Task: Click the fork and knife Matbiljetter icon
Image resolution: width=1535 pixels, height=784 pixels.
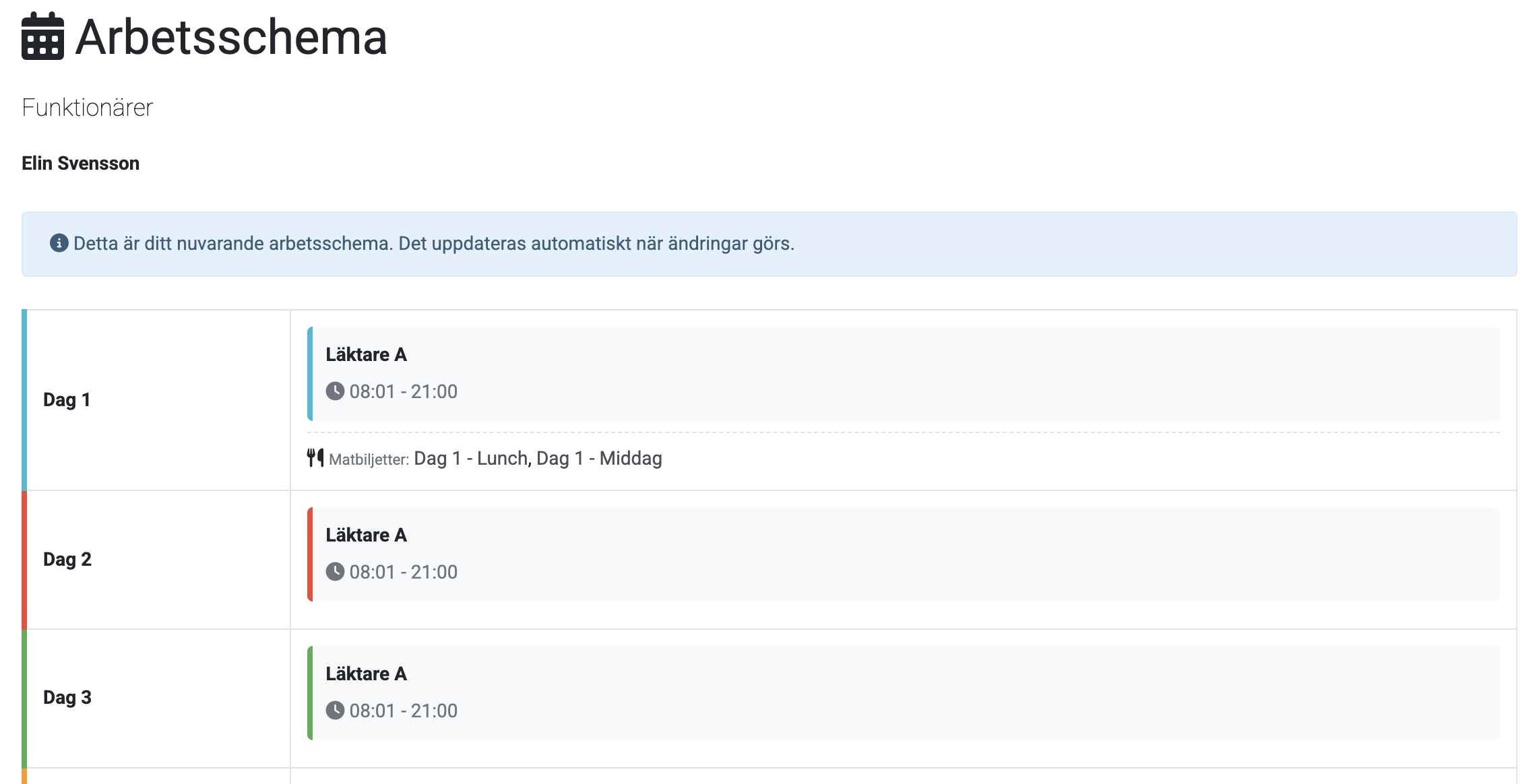Action: (x=315, y=458)
